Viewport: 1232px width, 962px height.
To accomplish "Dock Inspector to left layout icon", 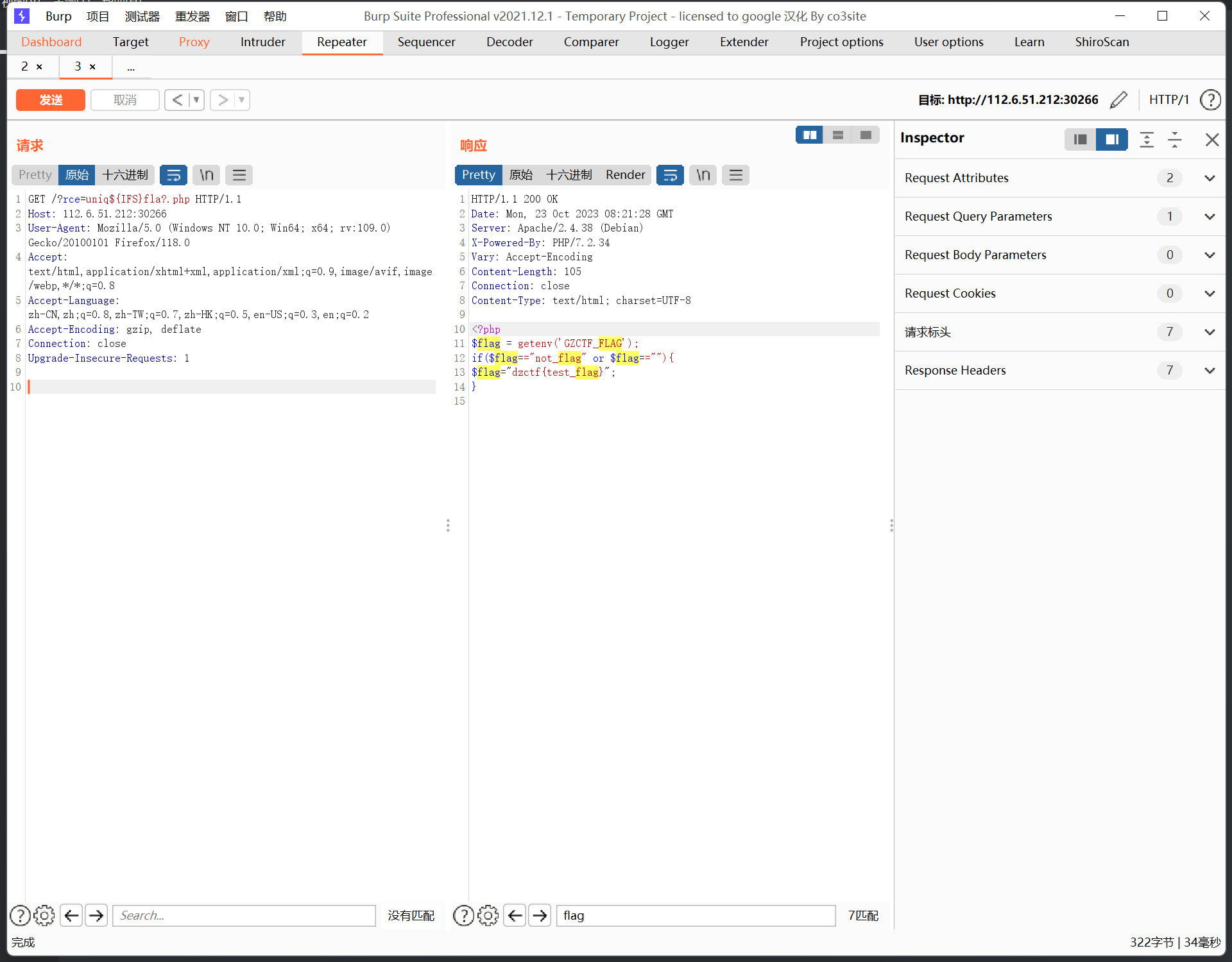I will coord(1080,139).
